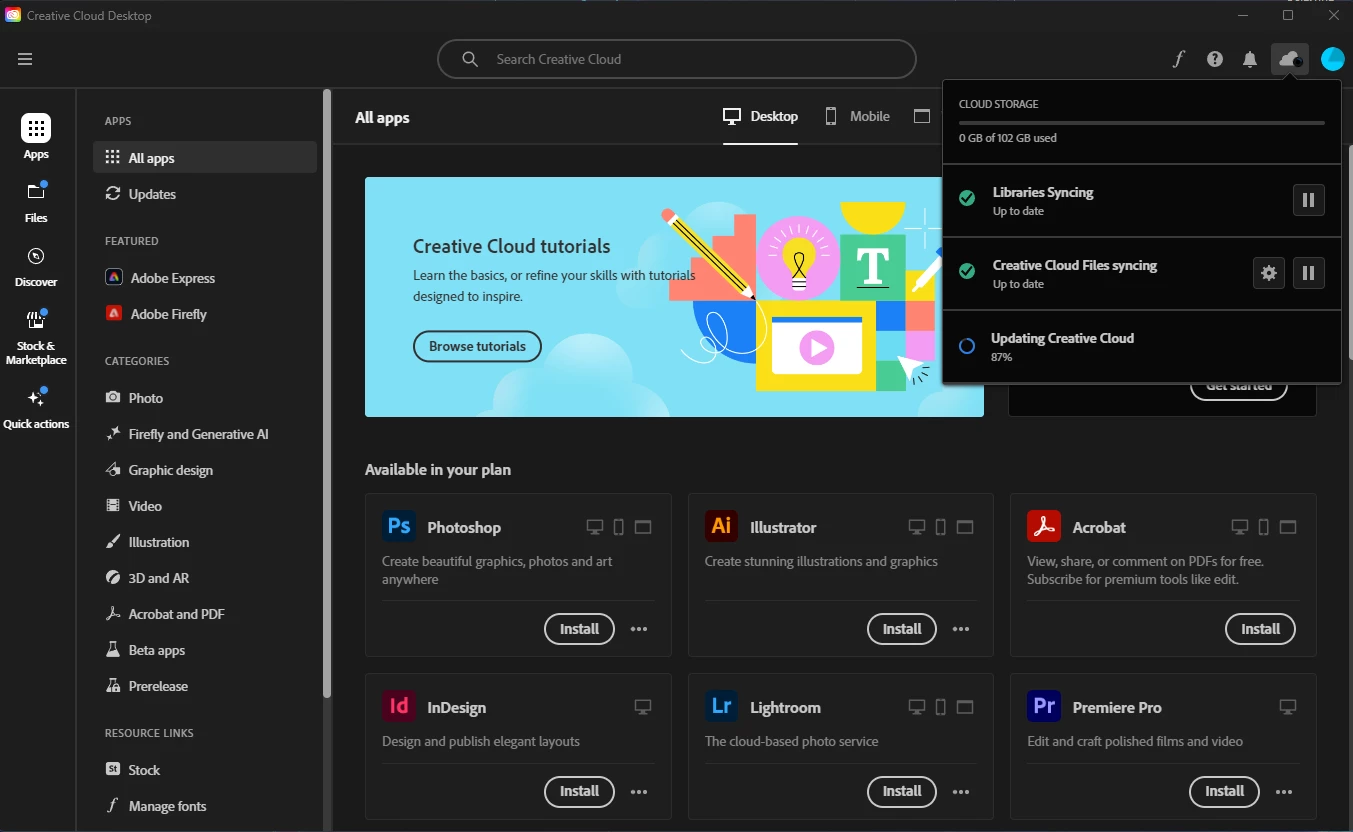Screen dimensions: 1353x832
Task: Open Prerelease category
Action: (205, 686)
